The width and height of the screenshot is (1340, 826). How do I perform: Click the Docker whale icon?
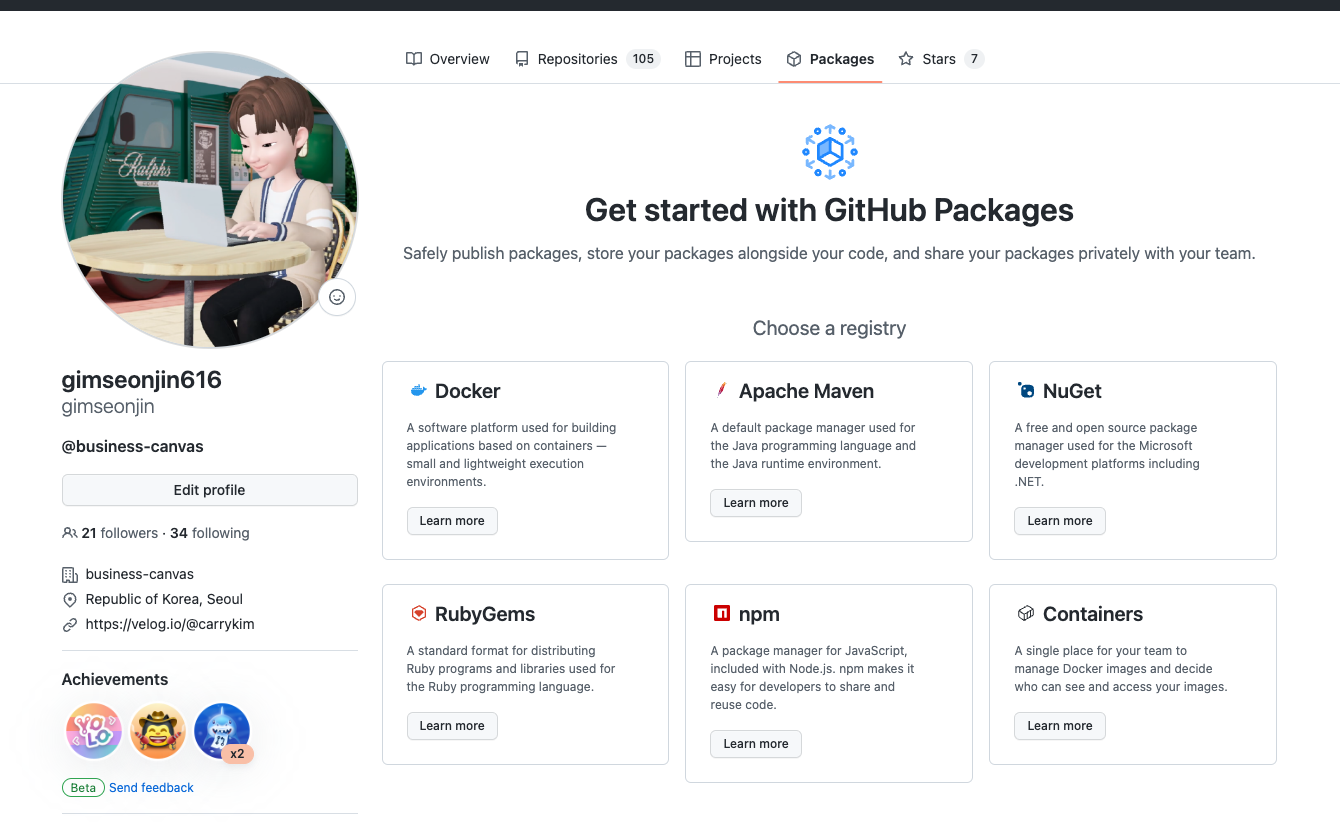[x=418, y=391]
